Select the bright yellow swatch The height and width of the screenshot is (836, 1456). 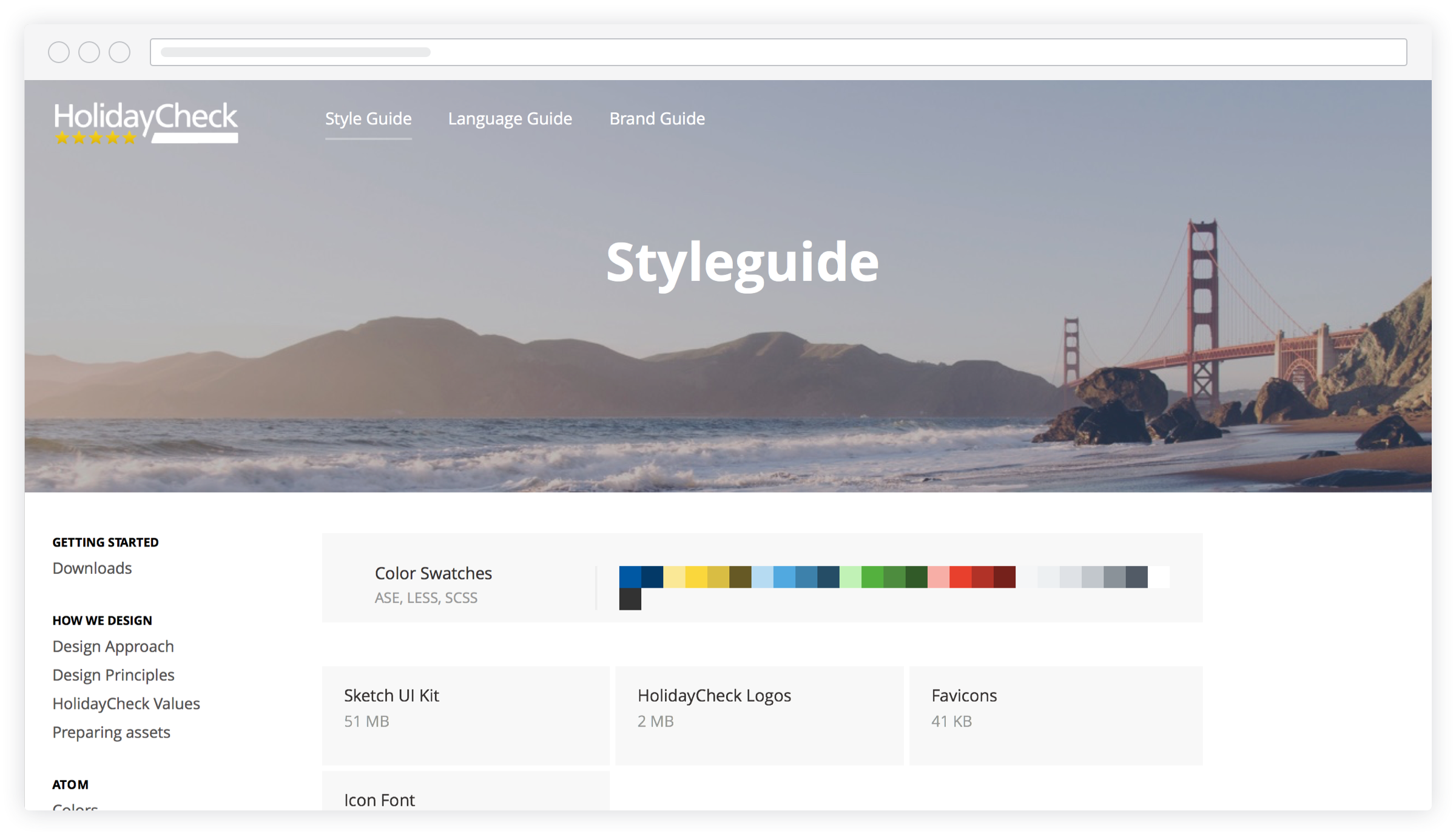[x=696, y=577]
